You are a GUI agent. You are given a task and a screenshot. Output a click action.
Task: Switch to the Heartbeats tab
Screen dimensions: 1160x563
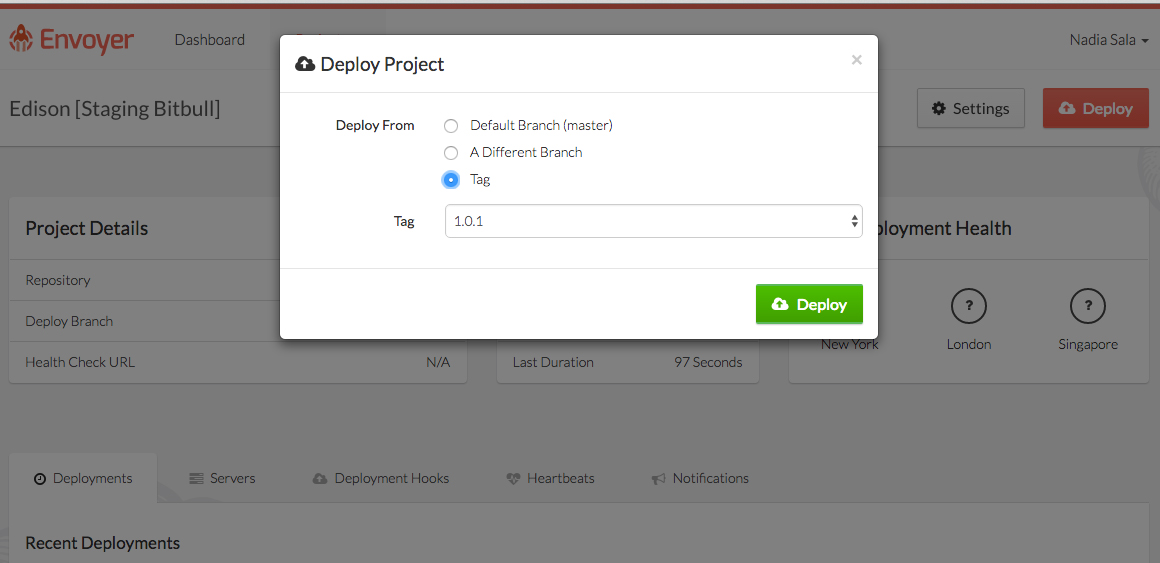550,479
